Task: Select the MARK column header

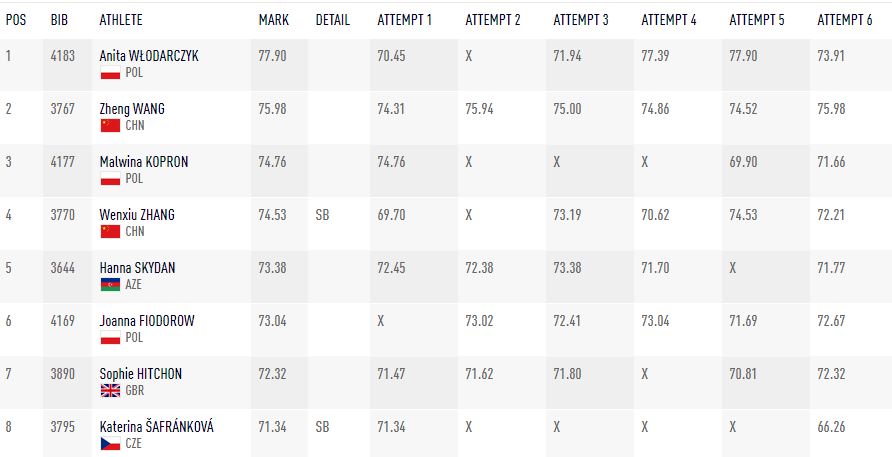Action: (x=274, y=20)
